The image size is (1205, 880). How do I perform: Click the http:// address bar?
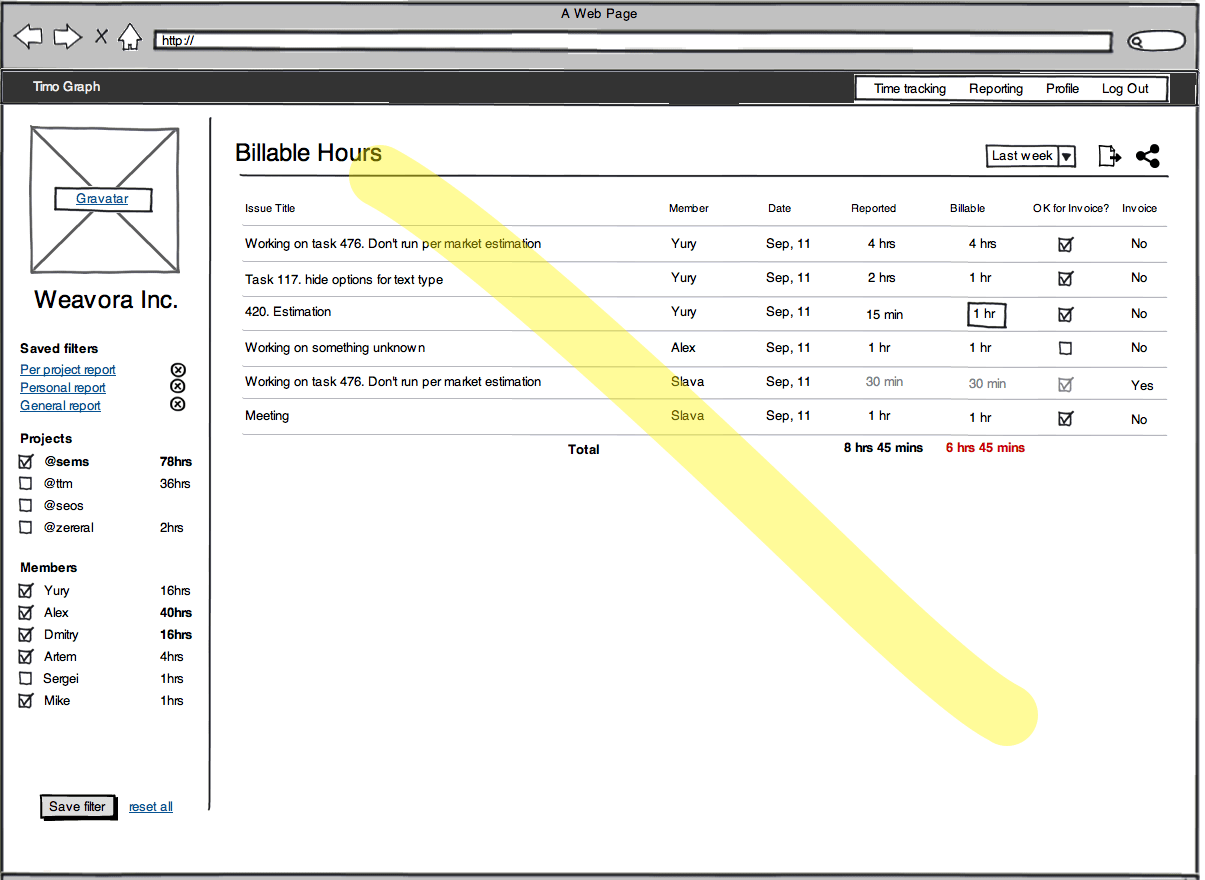click(633, 41)
